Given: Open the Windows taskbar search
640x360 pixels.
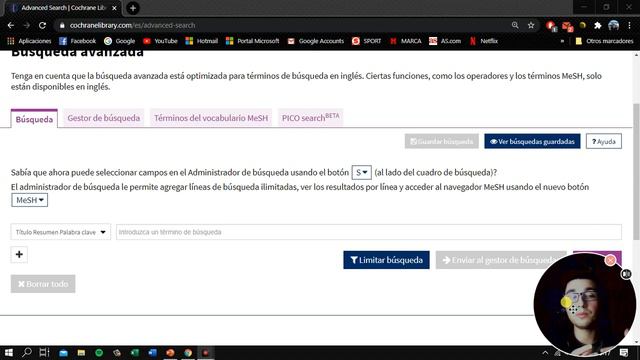Looking at the screenshot, I should [27, 352].
